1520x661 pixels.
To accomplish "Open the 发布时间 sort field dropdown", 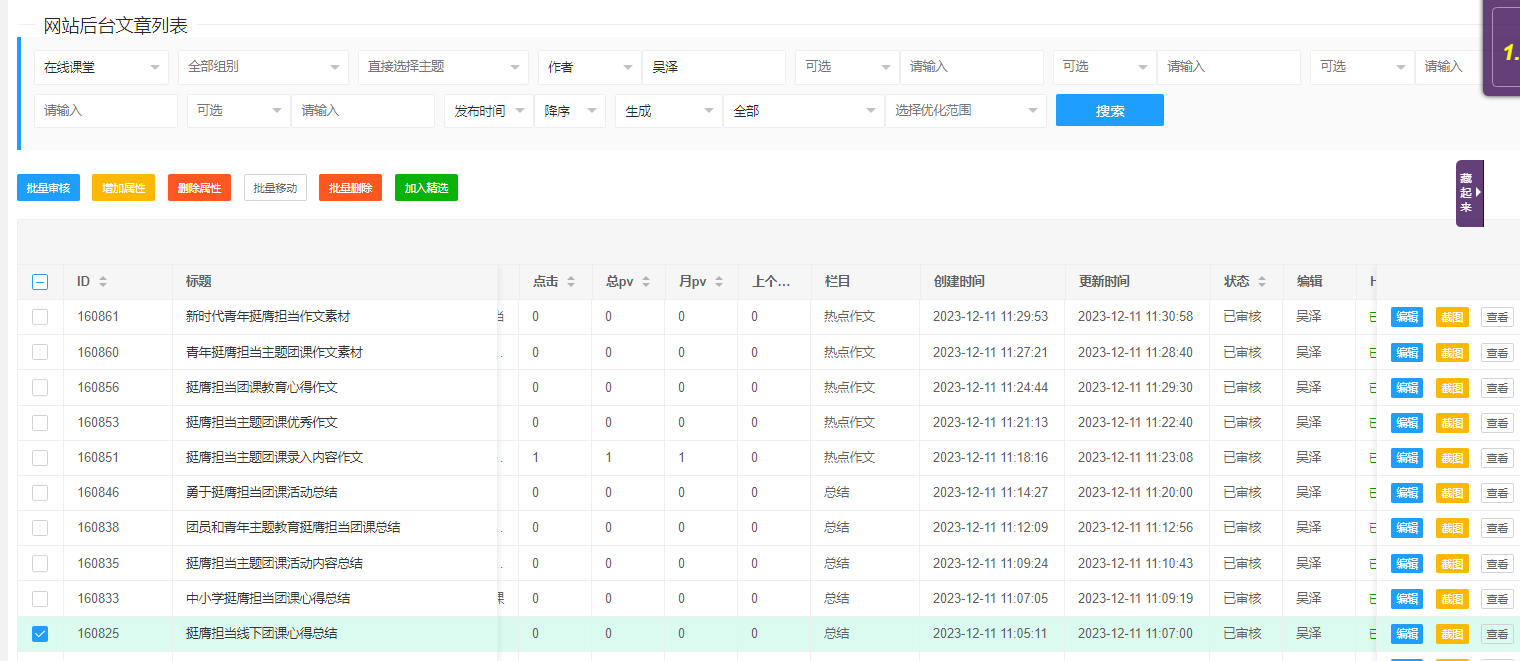I will coord(488,111).
